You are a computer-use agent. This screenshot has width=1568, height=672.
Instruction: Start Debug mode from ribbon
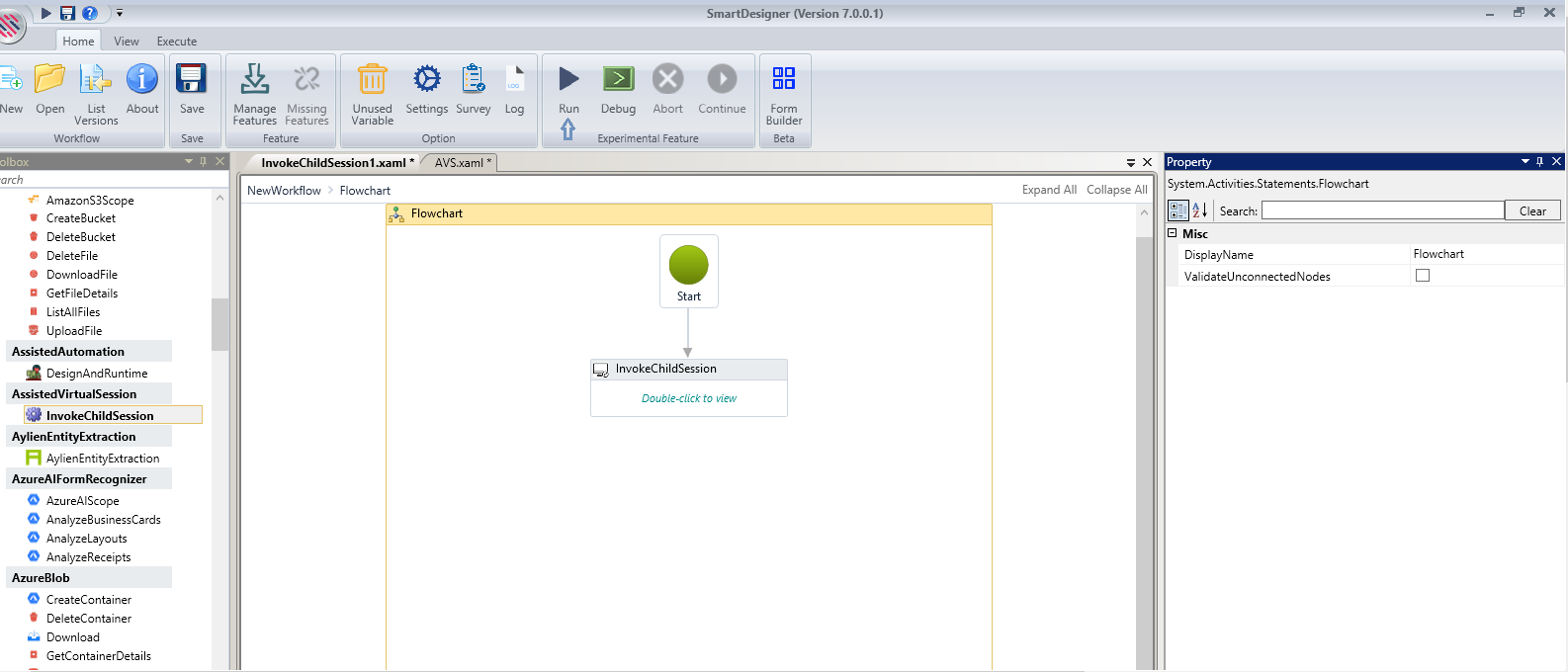[618, 81]
